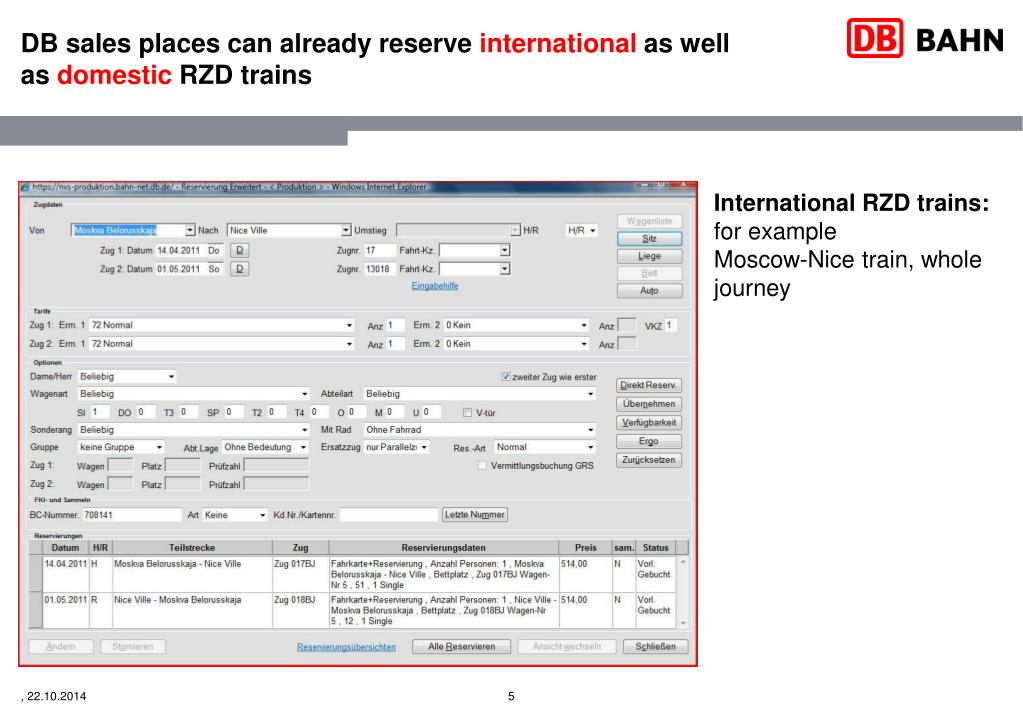Open Zug 2 Erm. 2 '0 Kein' dropdown

(x=583, y=344)
